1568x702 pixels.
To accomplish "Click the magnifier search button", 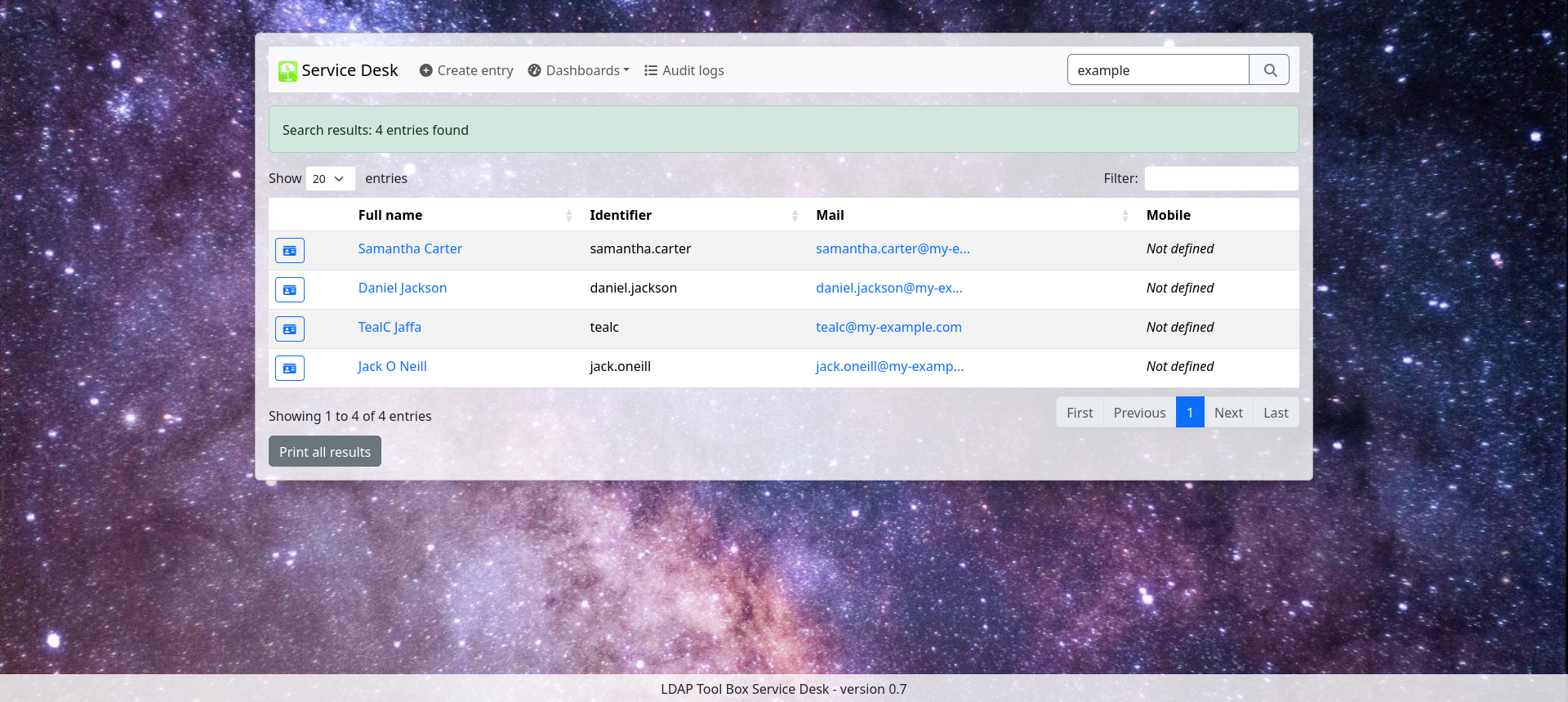I will 1269,70.
